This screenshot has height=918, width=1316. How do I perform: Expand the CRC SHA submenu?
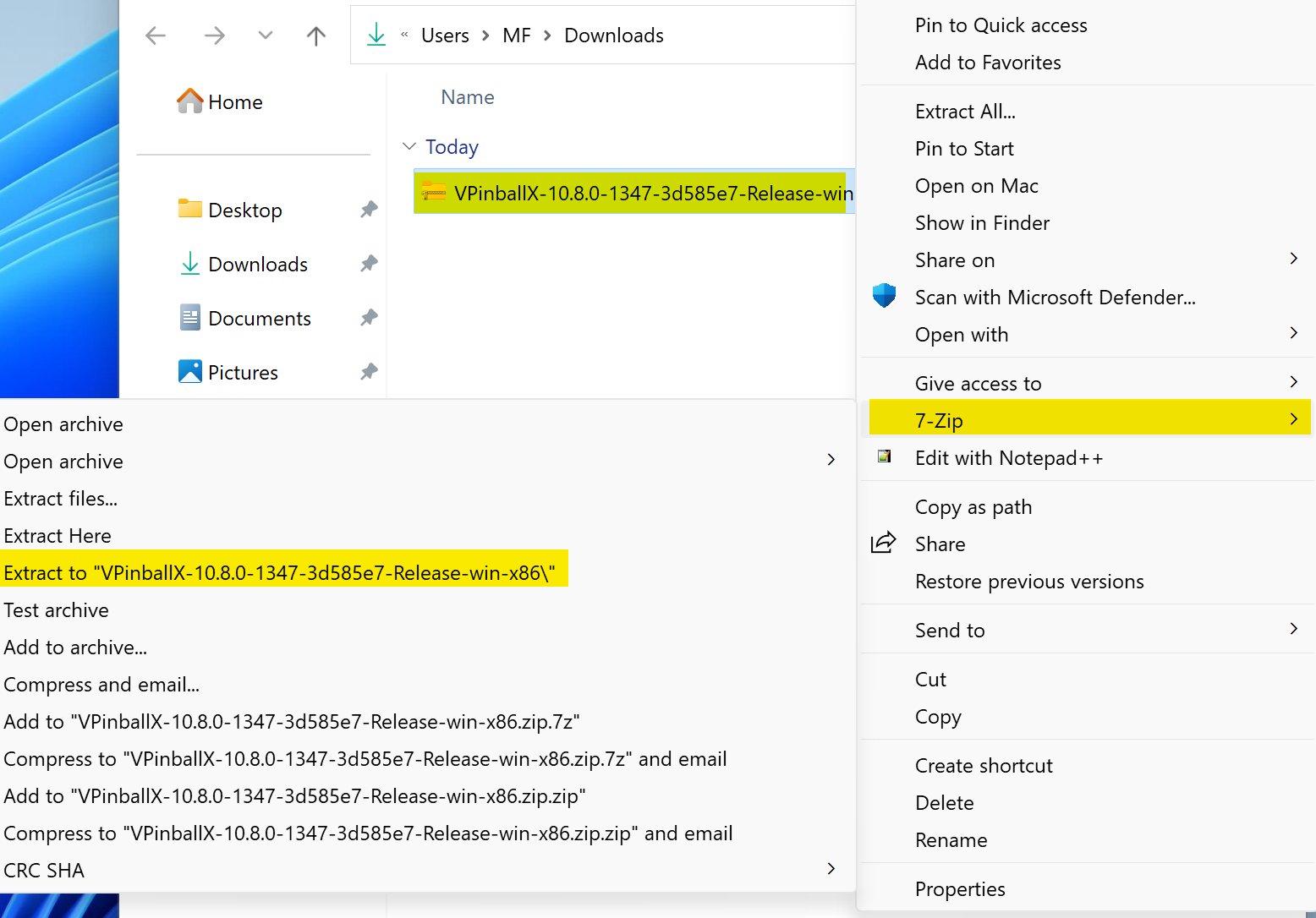point(830,869)
